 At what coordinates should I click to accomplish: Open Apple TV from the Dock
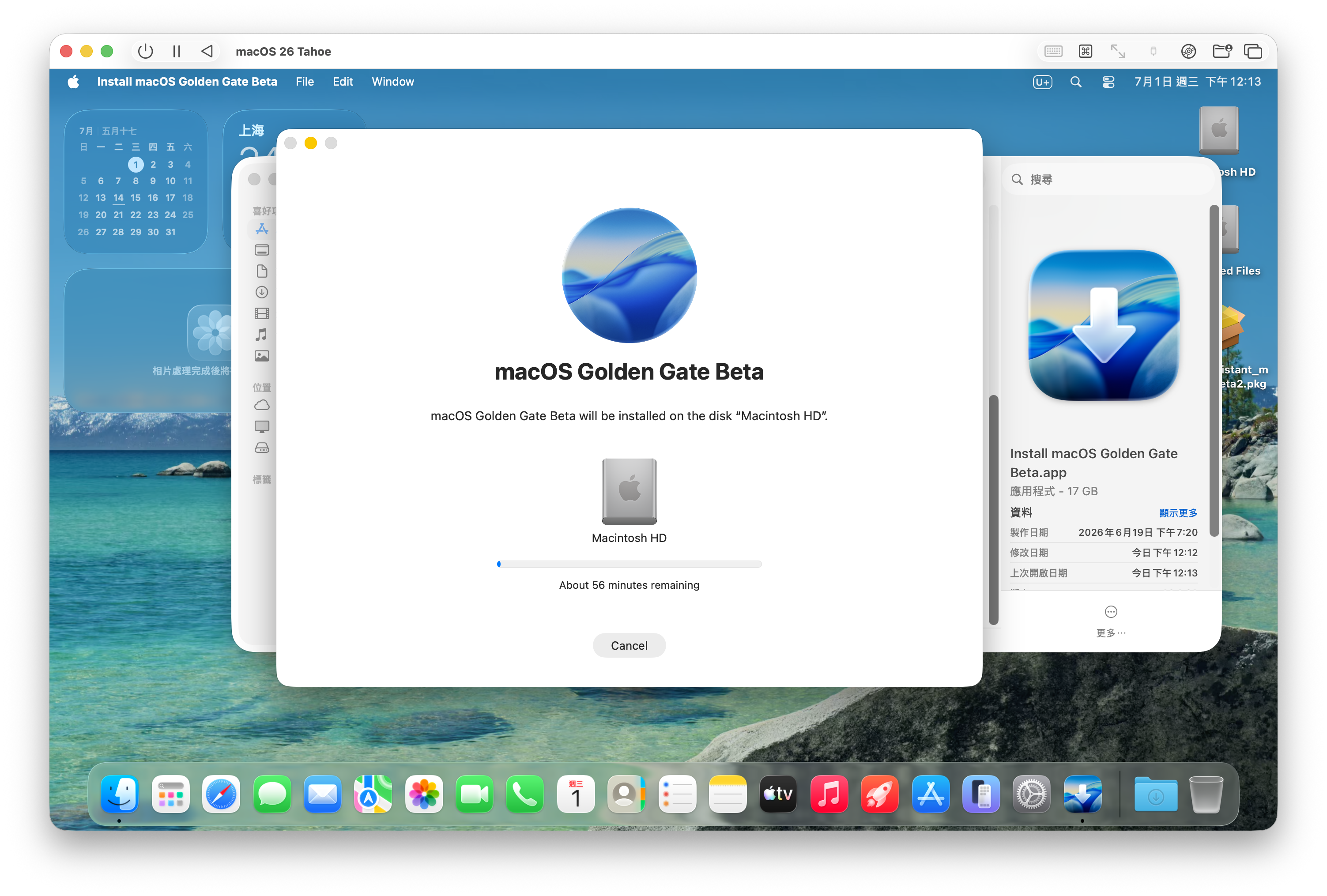(x=778, y=794)
